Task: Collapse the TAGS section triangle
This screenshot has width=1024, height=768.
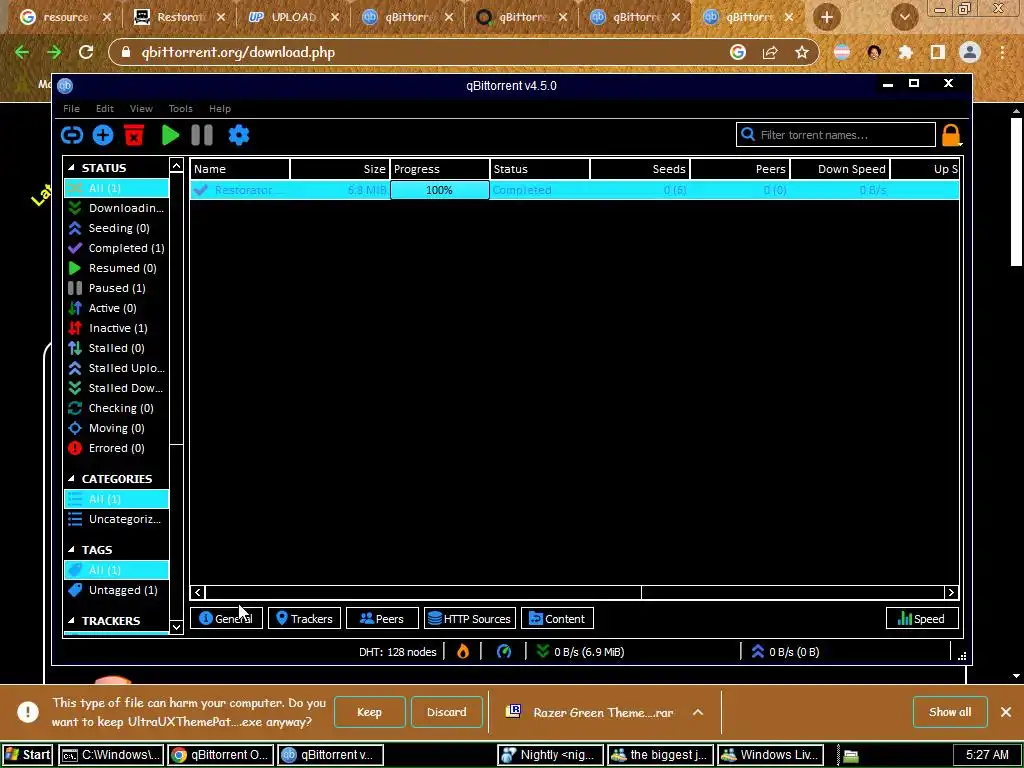Action: [71, 550]
